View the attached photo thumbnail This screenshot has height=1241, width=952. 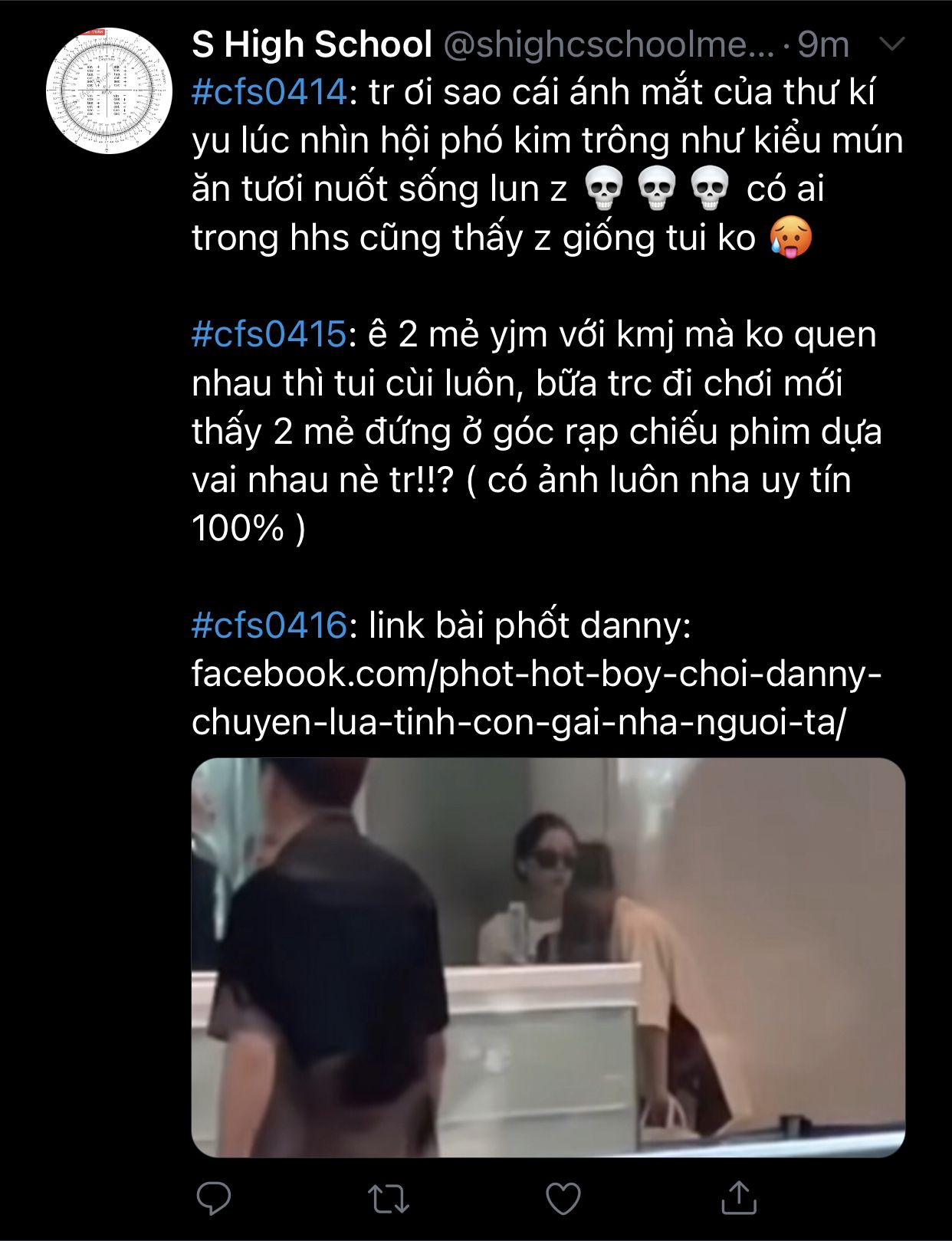point(548,957)
